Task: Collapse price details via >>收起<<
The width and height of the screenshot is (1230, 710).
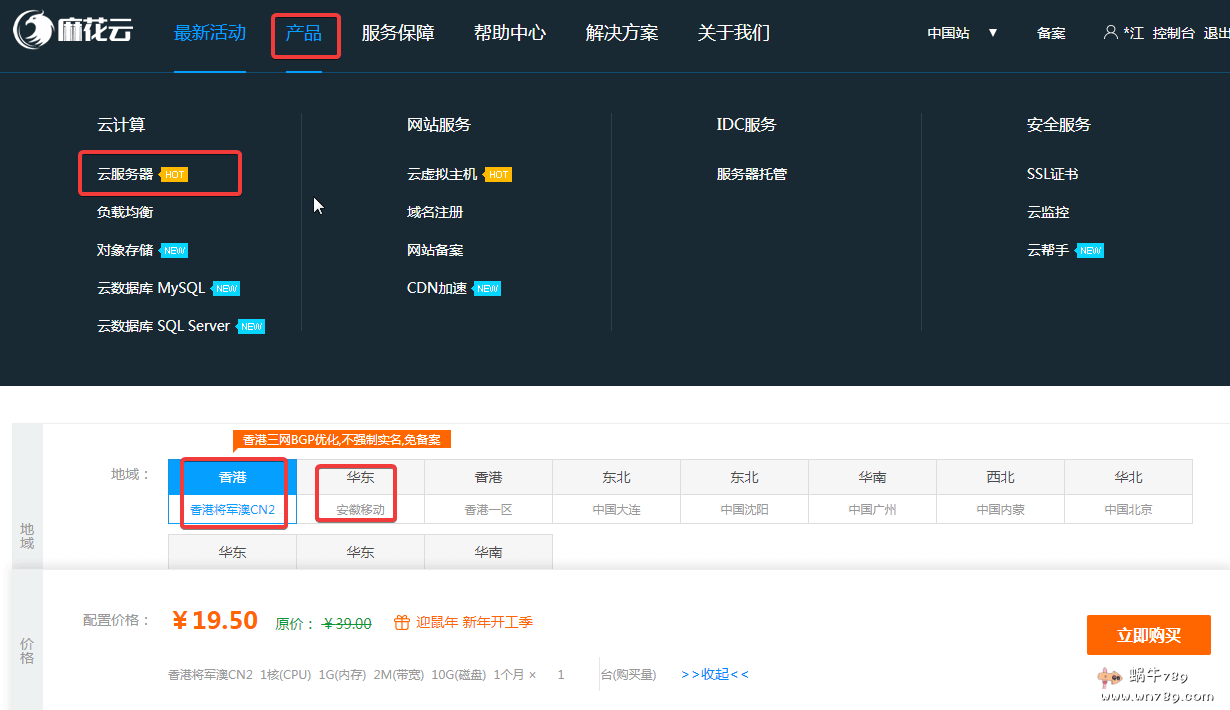Action: [714, 674]
